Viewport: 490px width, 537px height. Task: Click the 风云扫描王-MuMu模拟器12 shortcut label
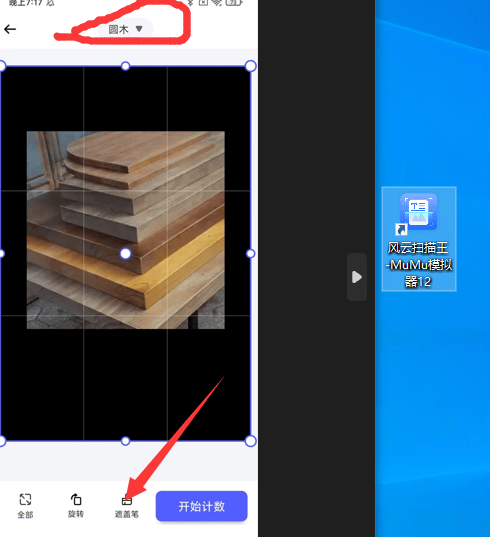point(419,265)
